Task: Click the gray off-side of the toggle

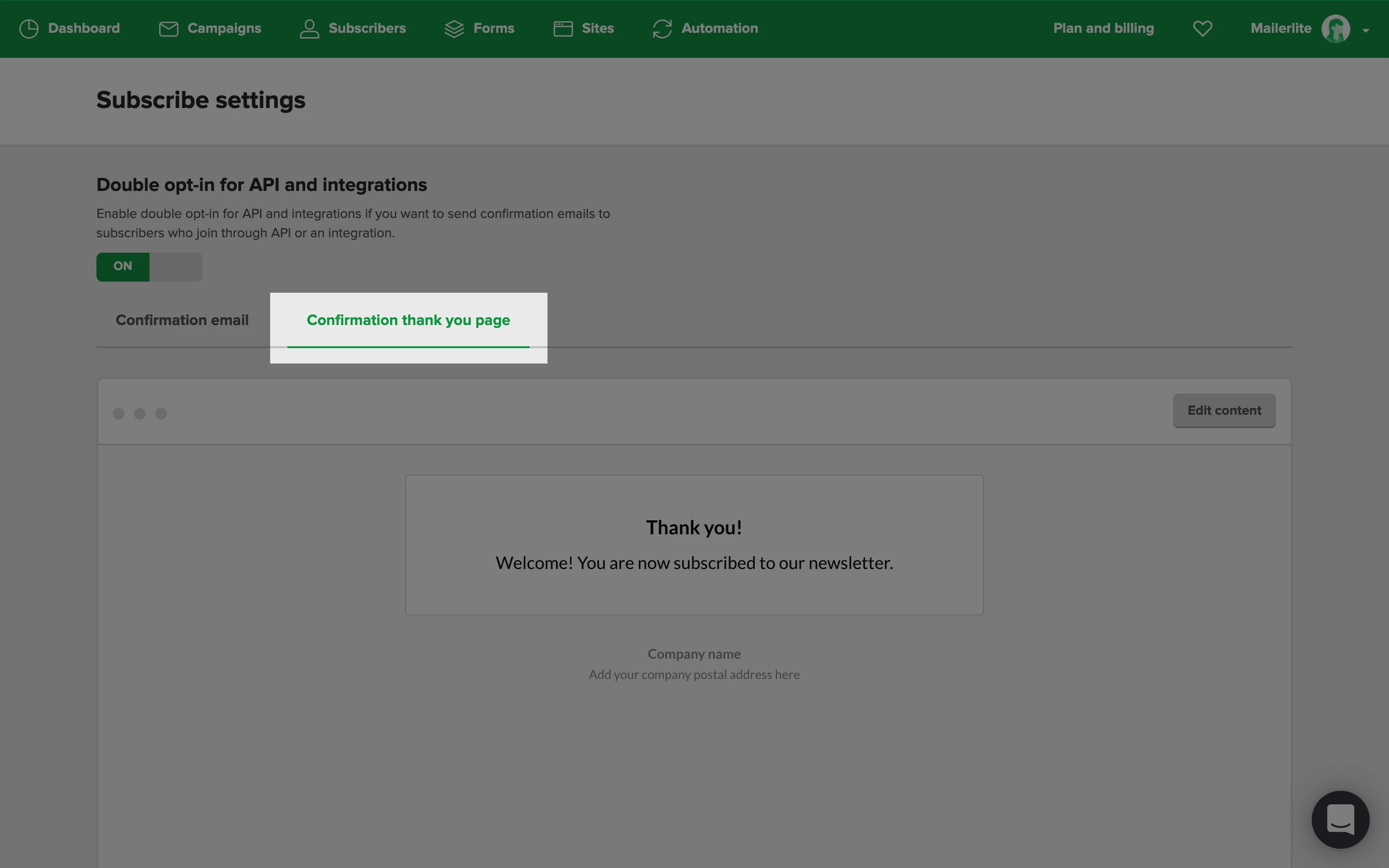Action: [x=176, y=266]
